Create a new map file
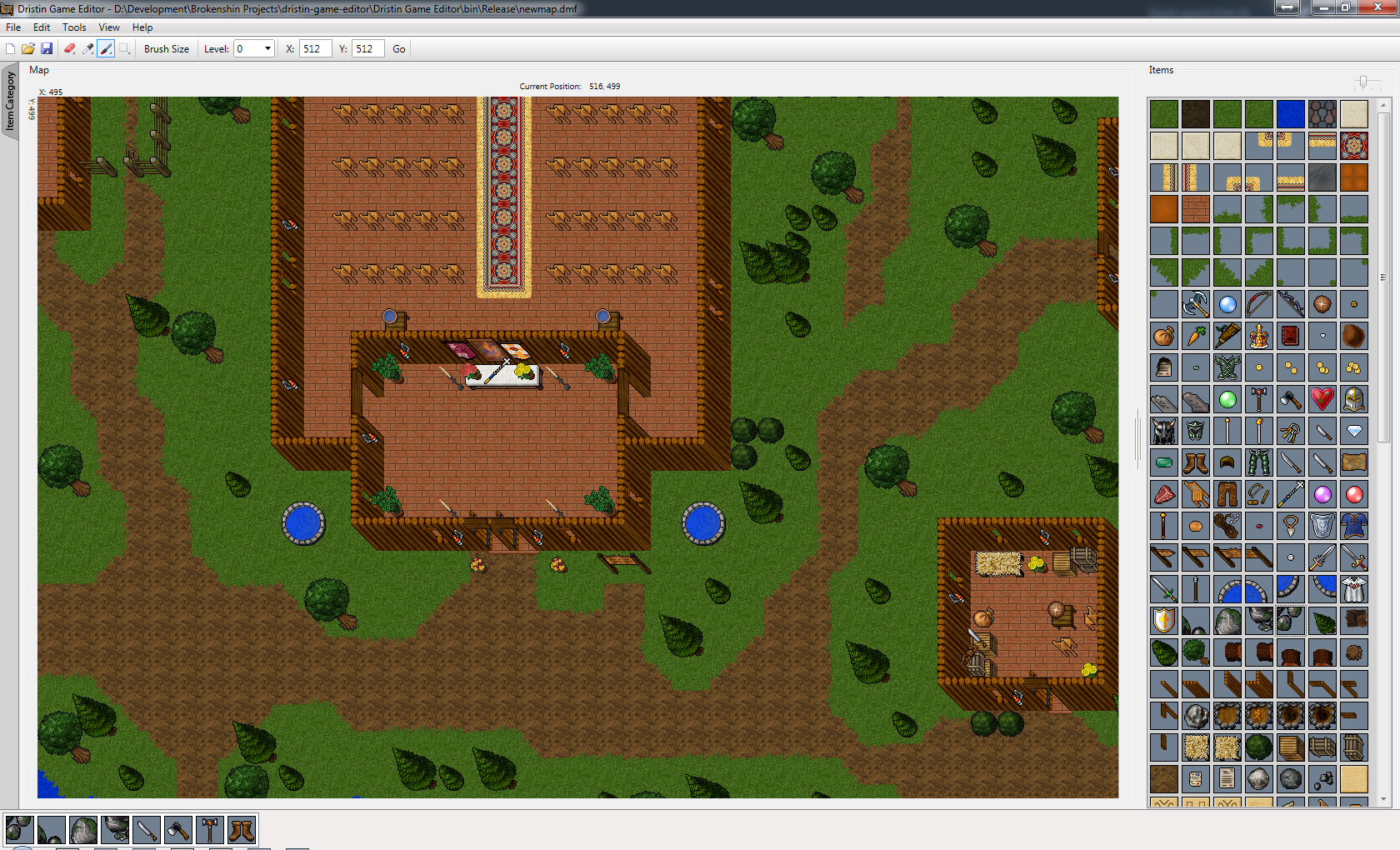Viewport: 1400px width, 850px height. 11,49
